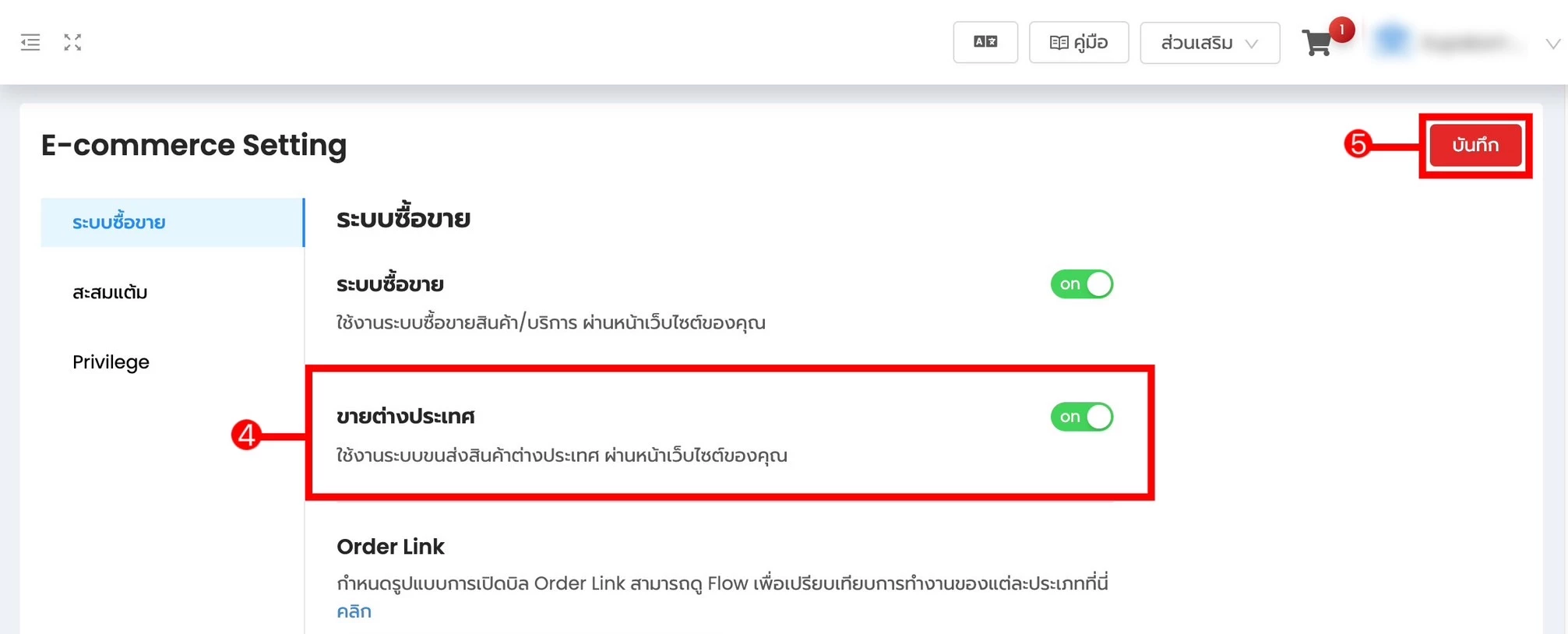Click the ขายต่างประเทศ setting title

(405, 416)
